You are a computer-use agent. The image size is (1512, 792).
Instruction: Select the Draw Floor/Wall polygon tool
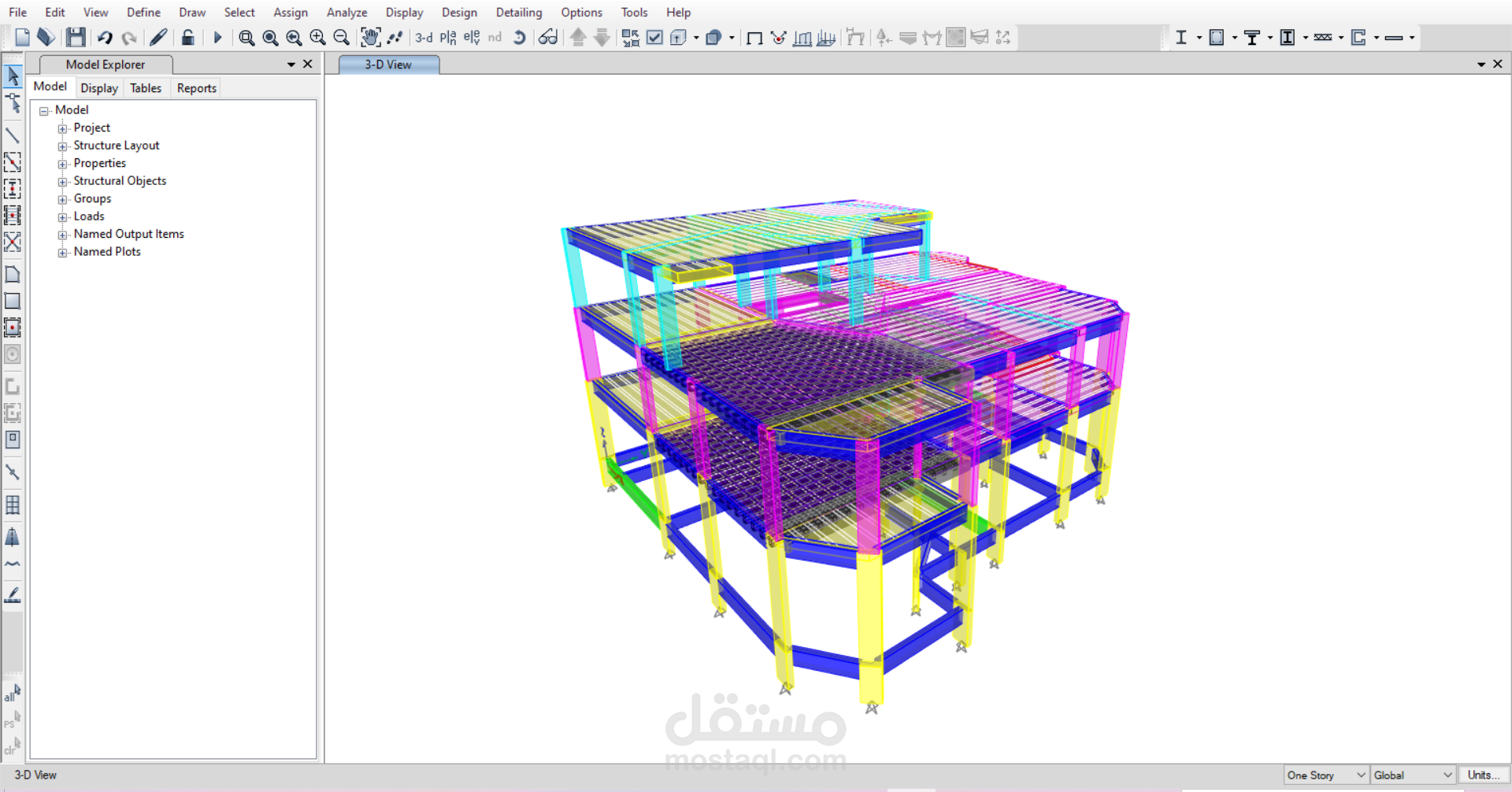13,275
